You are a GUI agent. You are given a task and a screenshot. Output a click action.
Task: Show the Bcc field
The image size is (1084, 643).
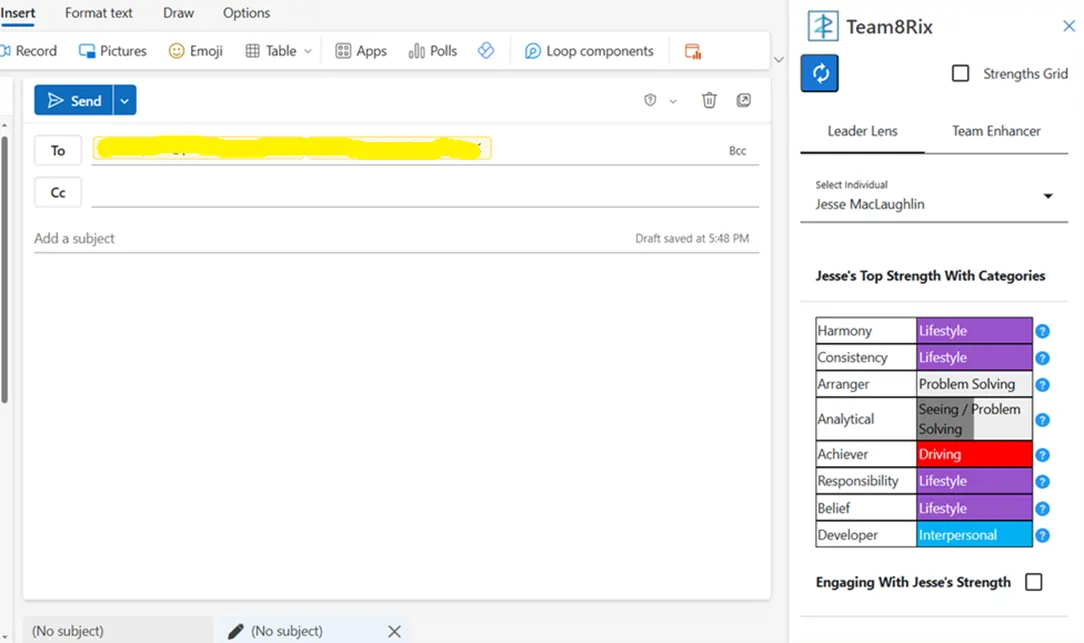click(737, 151)
